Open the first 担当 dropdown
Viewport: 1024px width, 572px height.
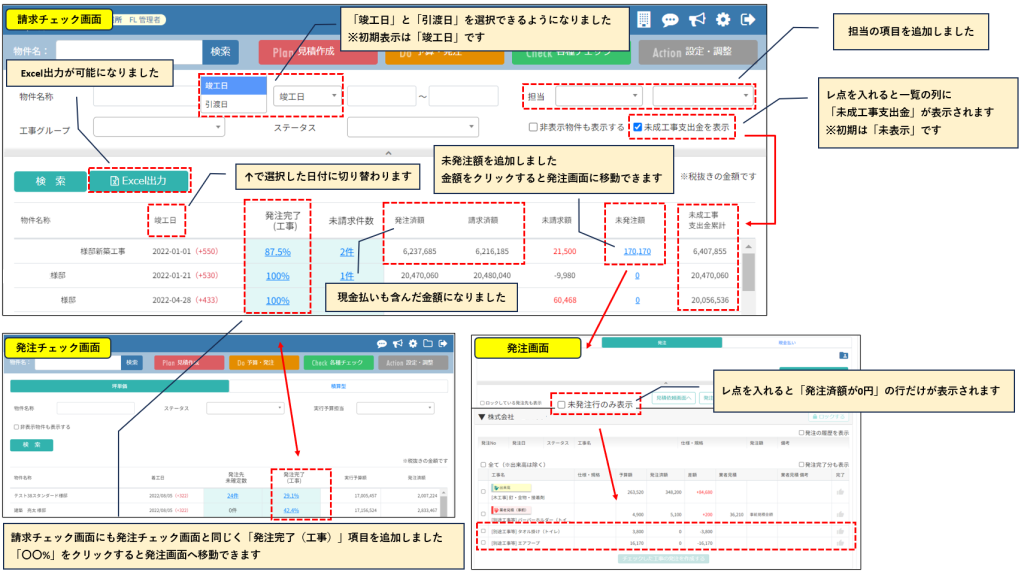click(x=598, y=96)
